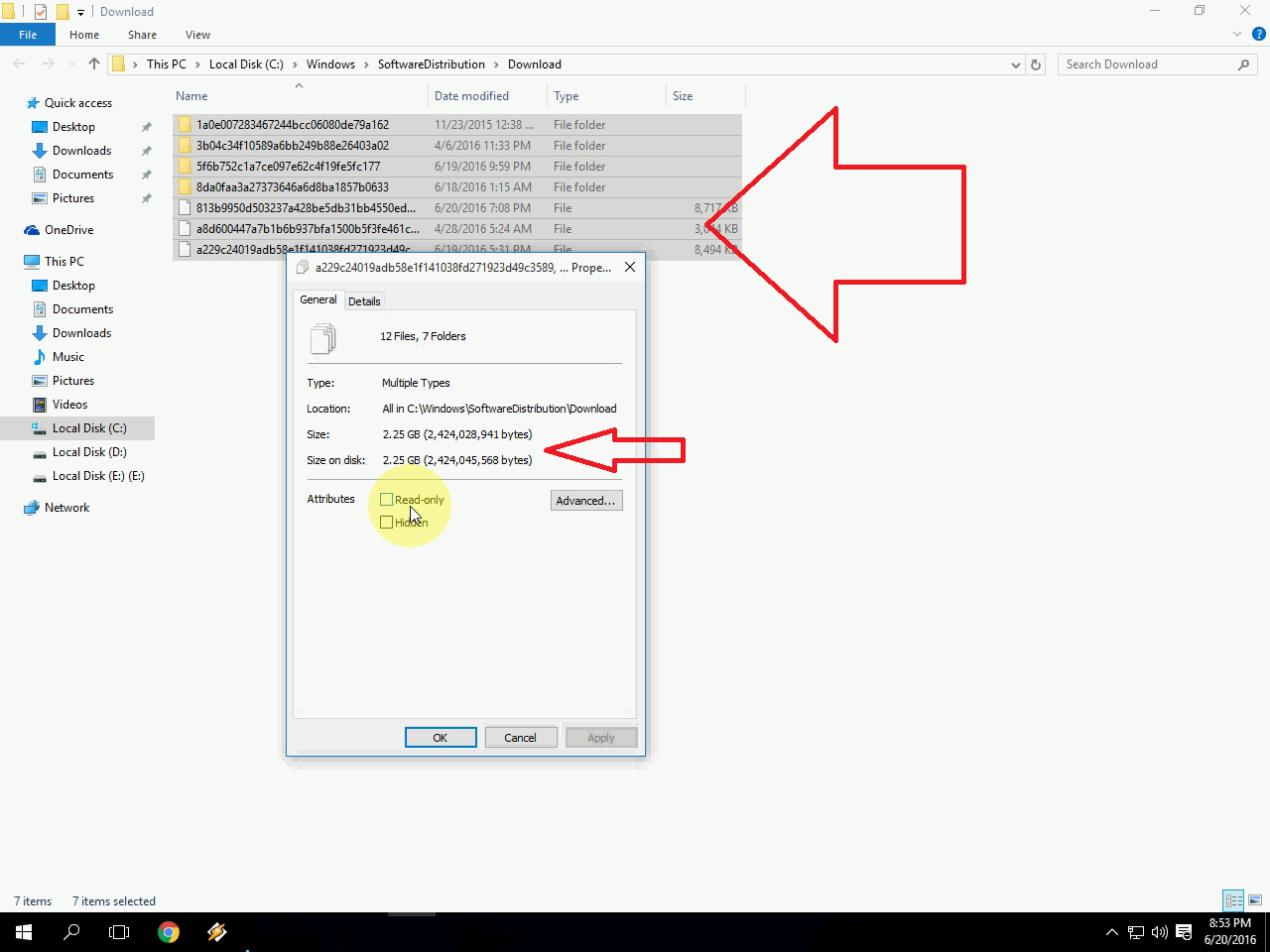
Task: Open Winamp from the taskbar
Action: click(x=217, y=932)
